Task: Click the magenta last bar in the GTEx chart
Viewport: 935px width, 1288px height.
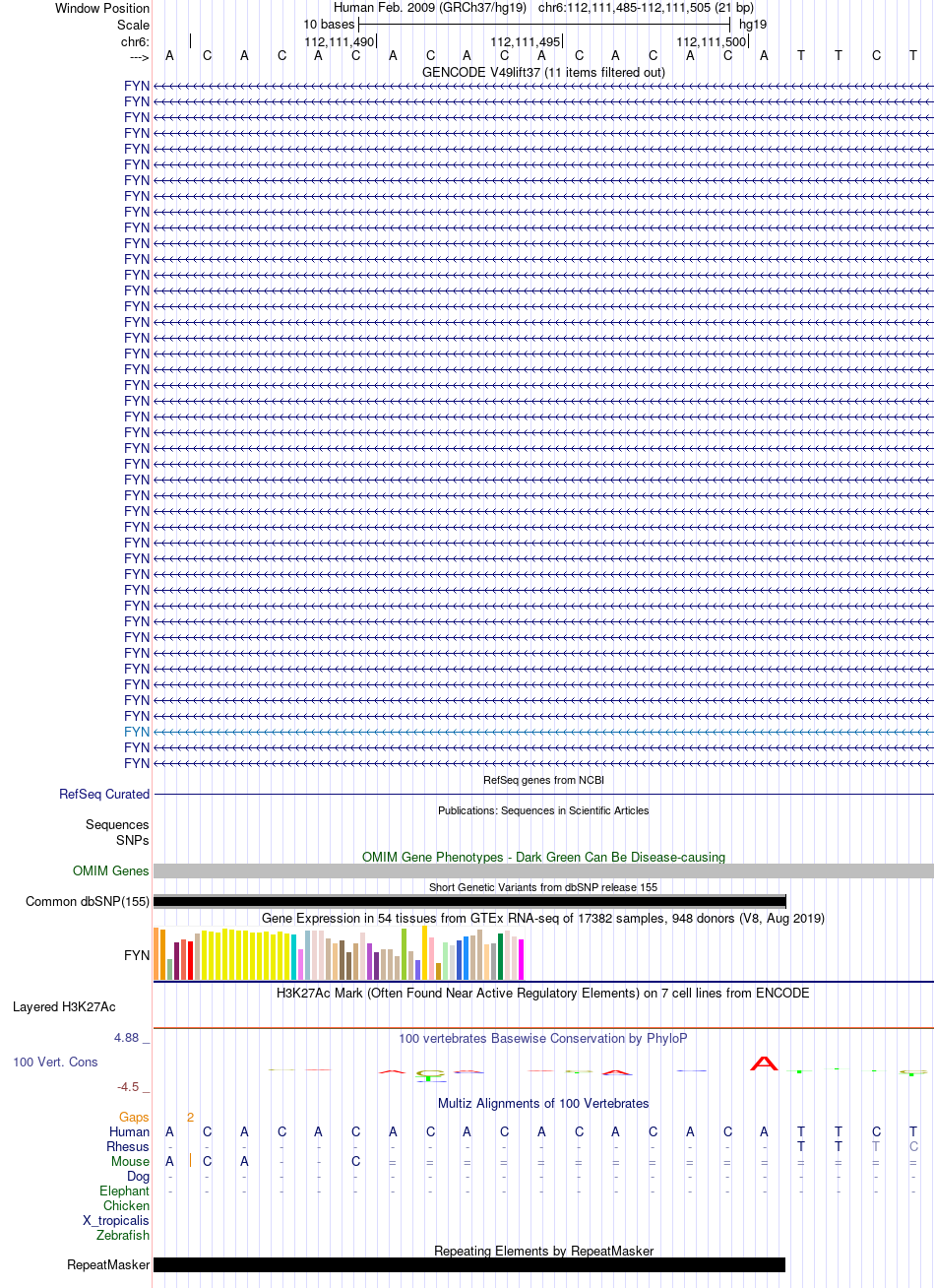Action: [522, 960]
